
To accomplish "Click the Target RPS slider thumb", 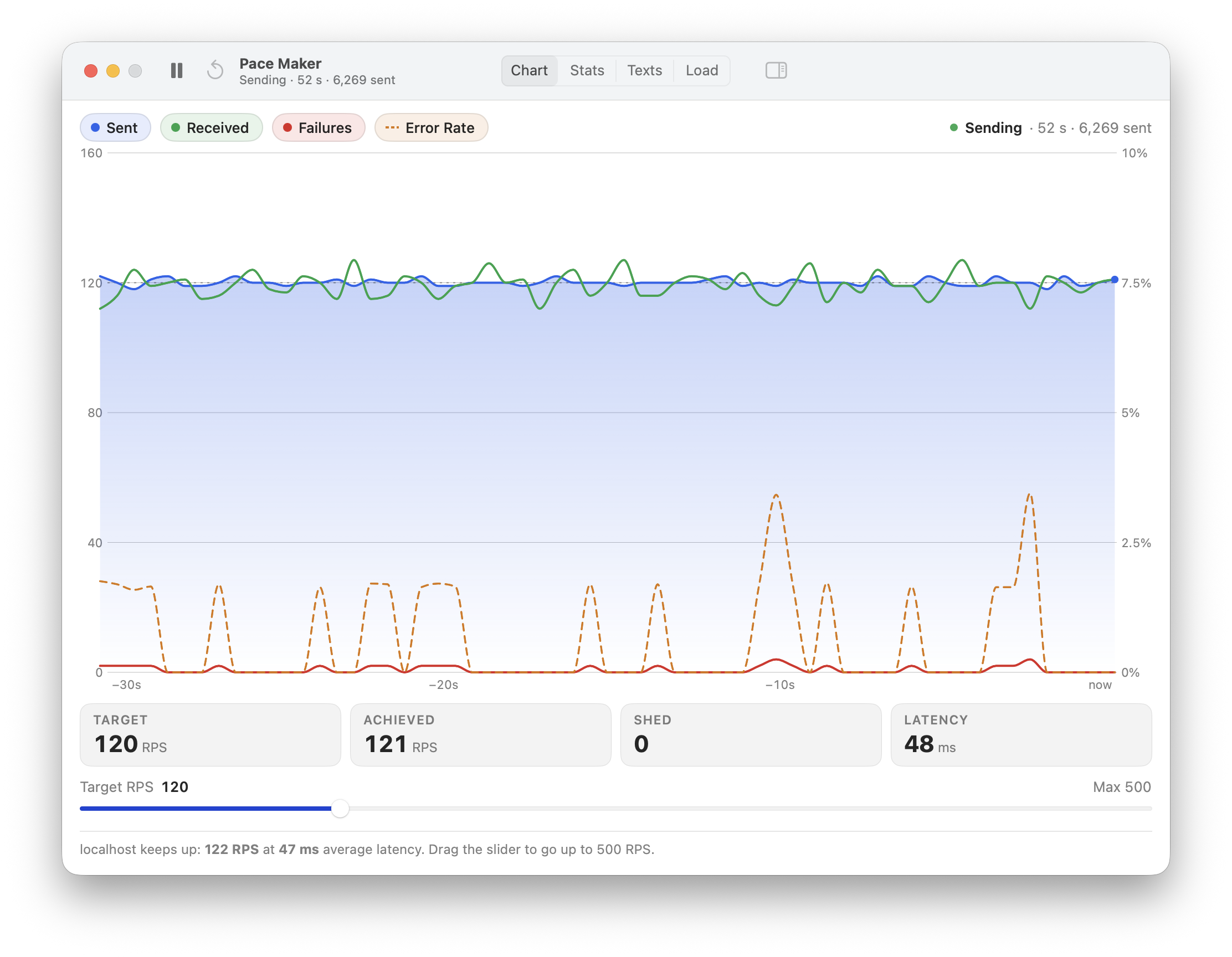I will pos(340,809).
